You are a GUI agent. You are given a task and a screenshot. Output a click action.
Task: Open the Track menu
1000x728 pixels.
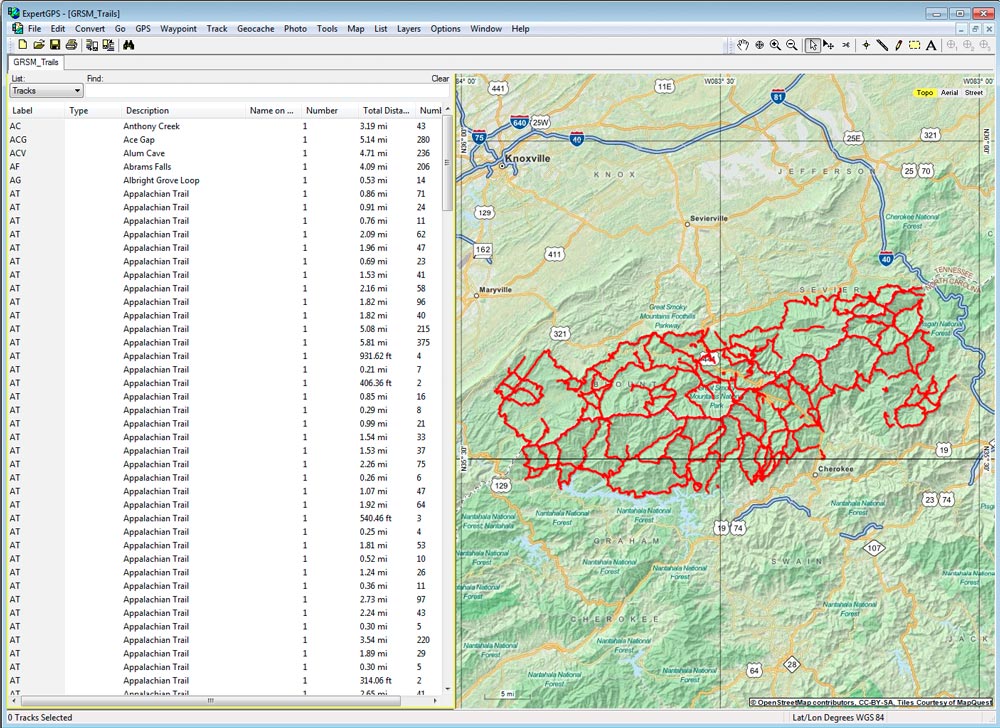tap(217, 29)
